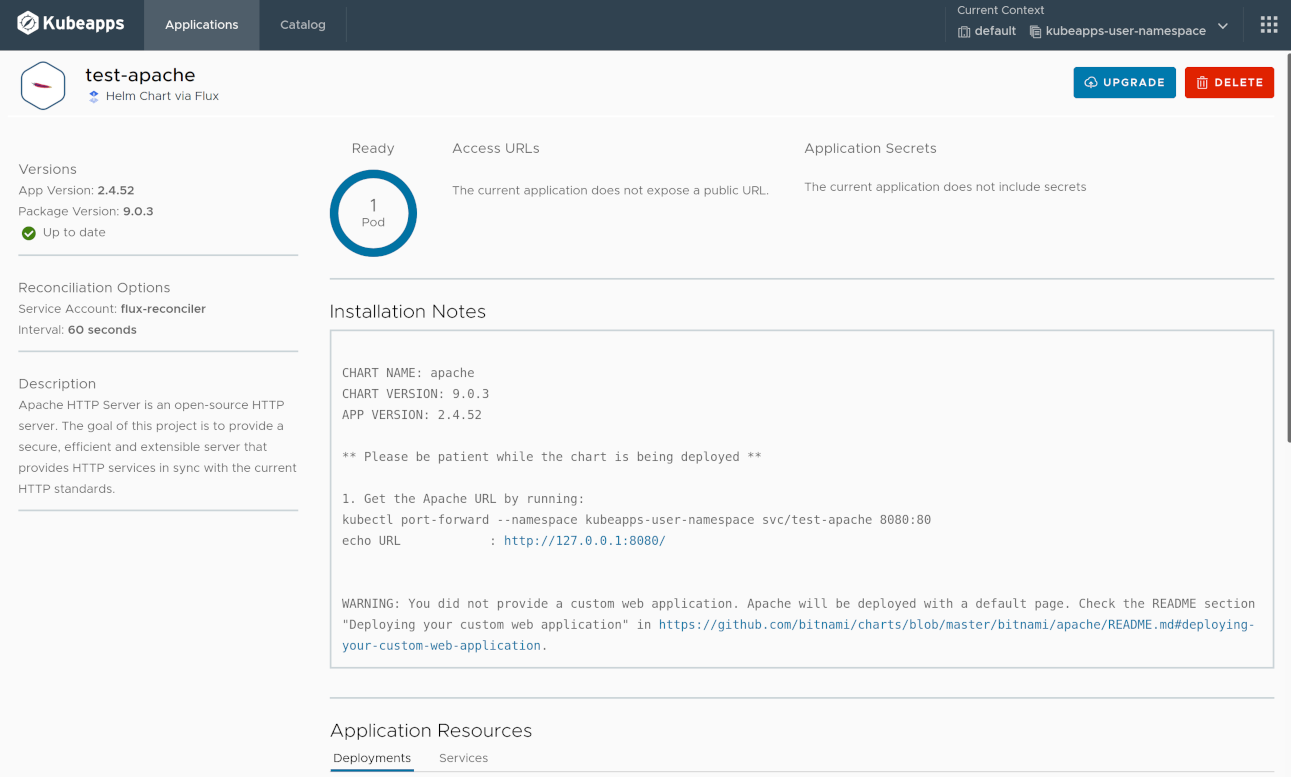Switch to the Catalog tab
The image size is (1291, 777).
[x=302, y=25]
